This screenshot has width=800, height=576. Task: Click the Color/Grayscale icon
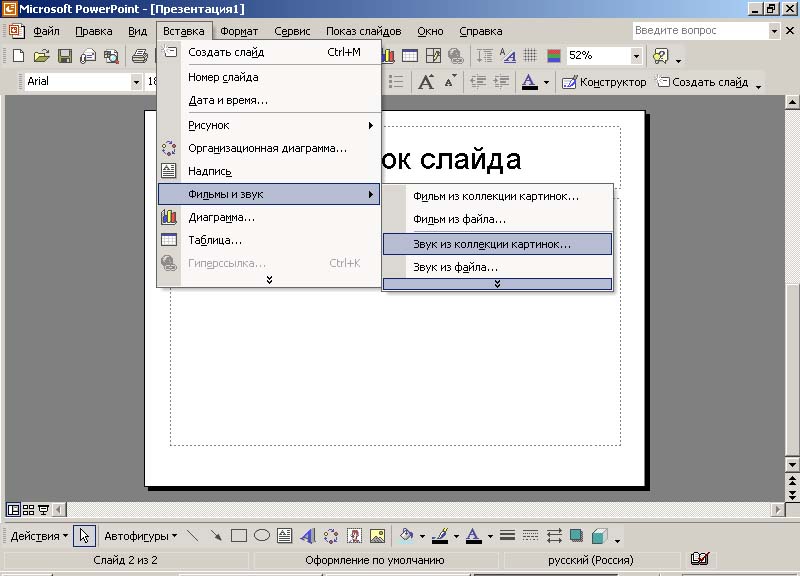[x=554, y=56]
